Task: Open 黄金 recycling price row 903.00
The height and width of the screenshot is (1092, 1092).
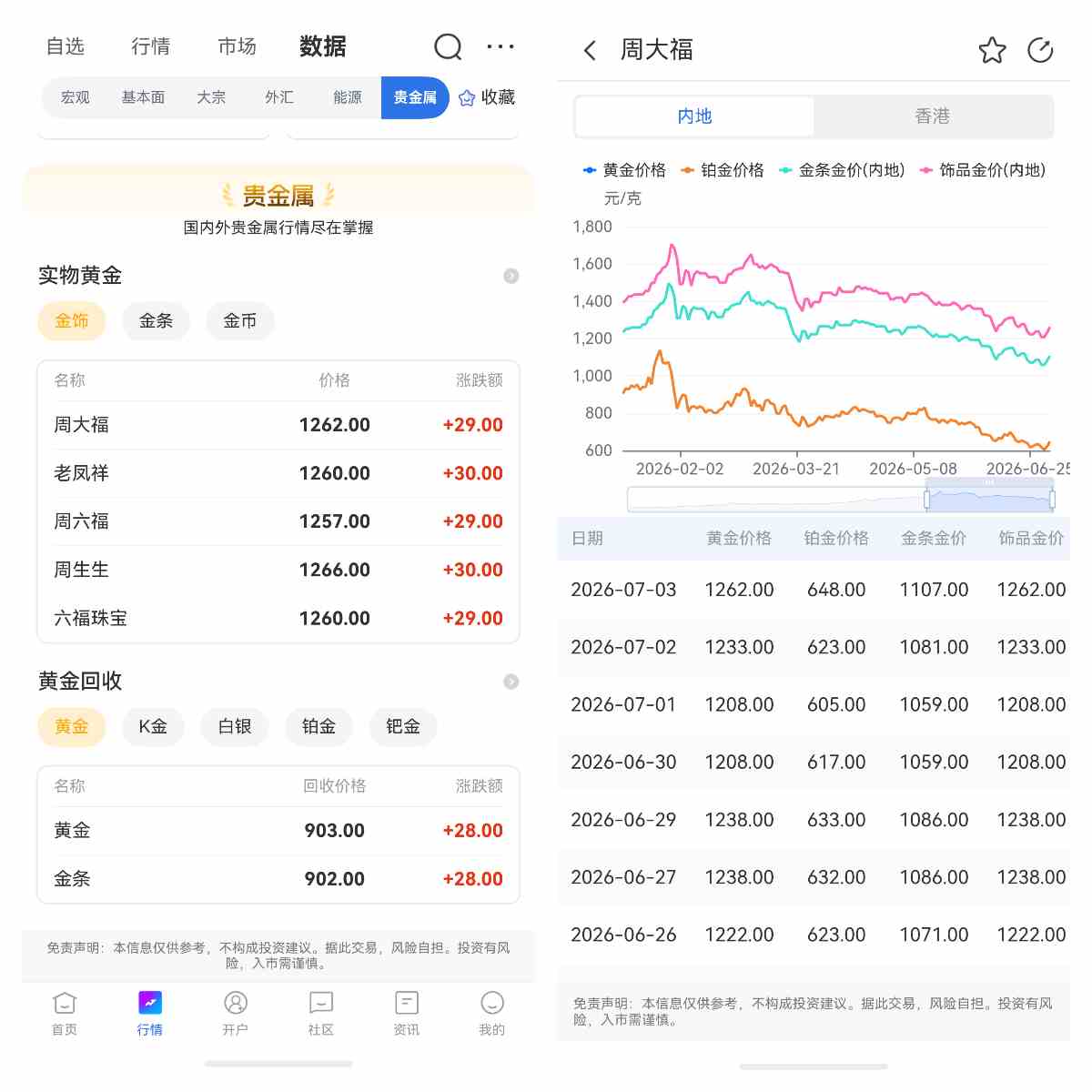Action: tap(278, 831)
